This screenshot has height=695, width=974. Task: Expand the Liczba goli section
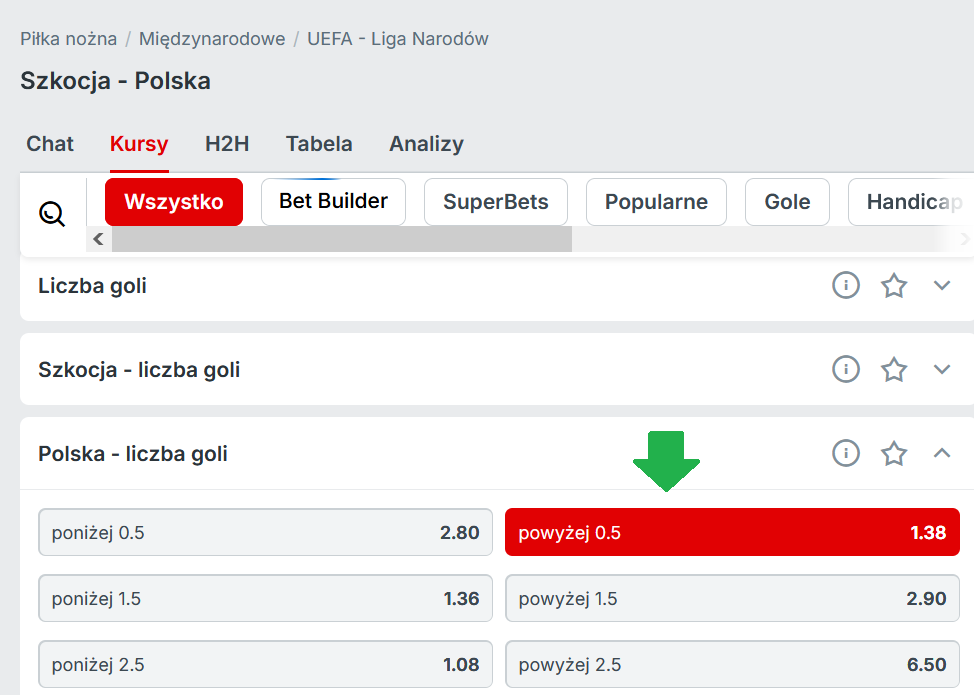click(942, 286)
